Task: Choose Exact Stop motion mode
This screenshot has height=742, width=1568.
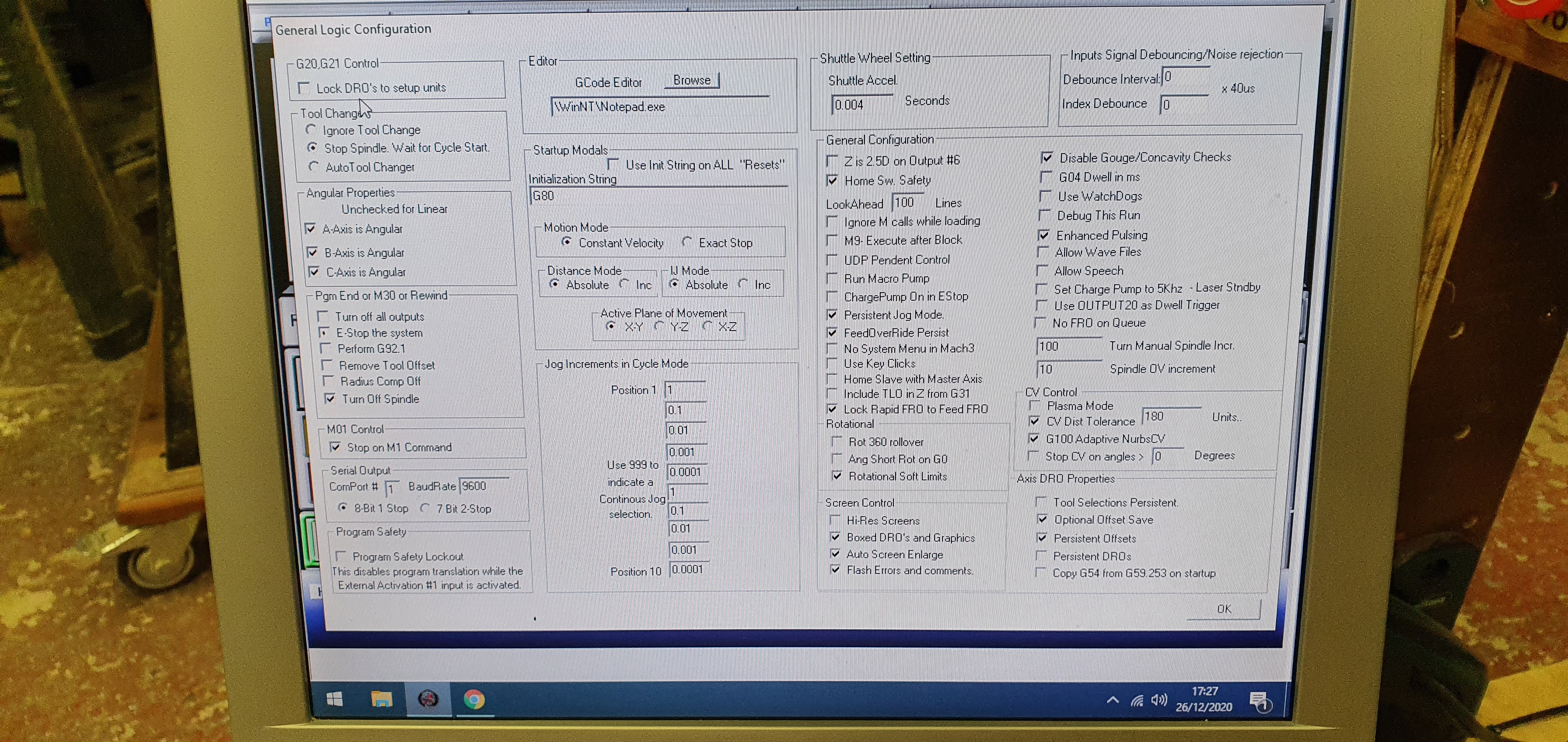Action: (x=687, y=241)
